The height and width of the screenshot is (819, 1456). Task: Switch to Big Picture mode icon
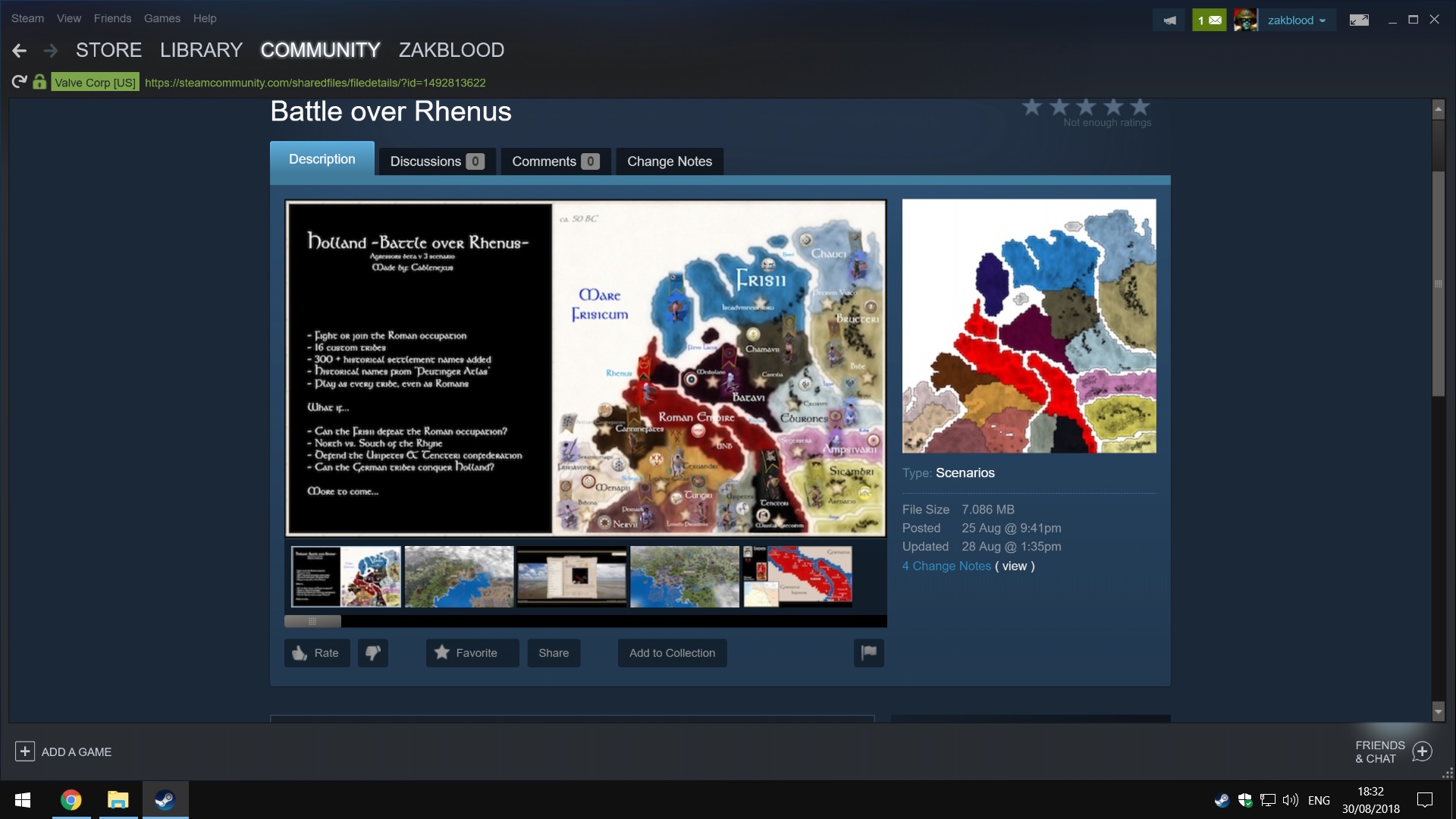point(1359,20)
